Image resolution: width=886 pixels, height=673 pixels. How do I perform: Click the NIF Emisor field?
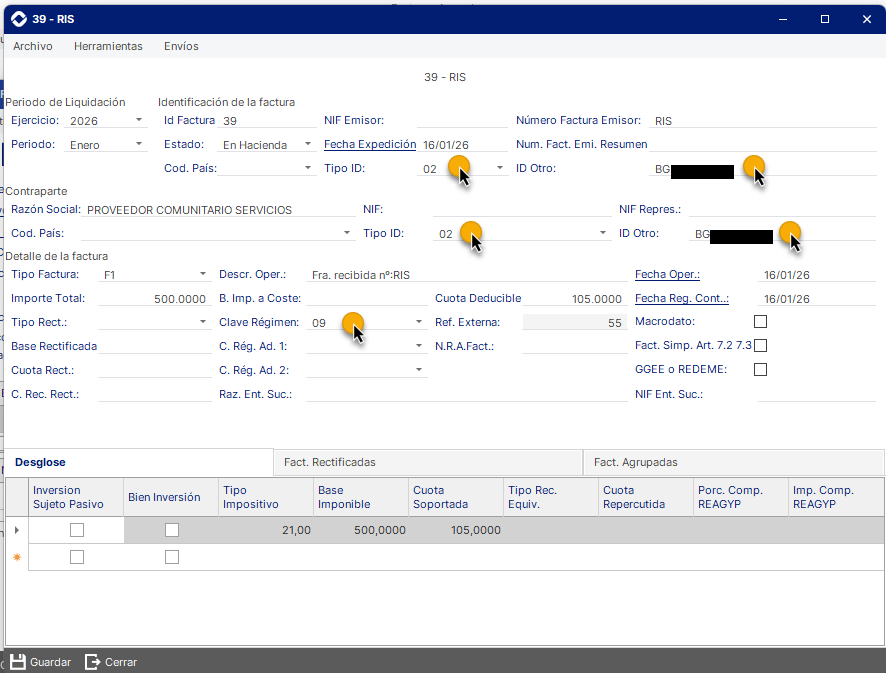point(462,120)
